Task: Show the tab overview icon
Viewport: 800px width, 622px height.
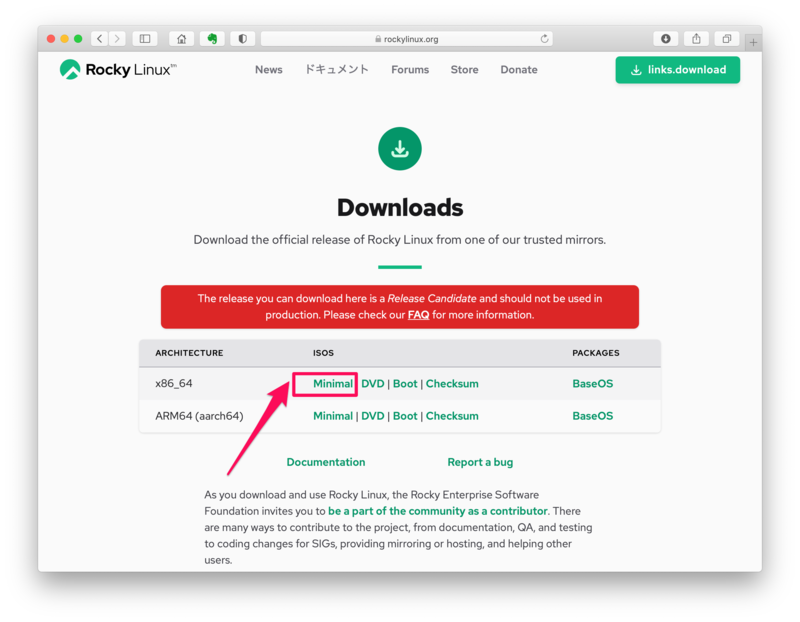Action: tap(727, 39)
